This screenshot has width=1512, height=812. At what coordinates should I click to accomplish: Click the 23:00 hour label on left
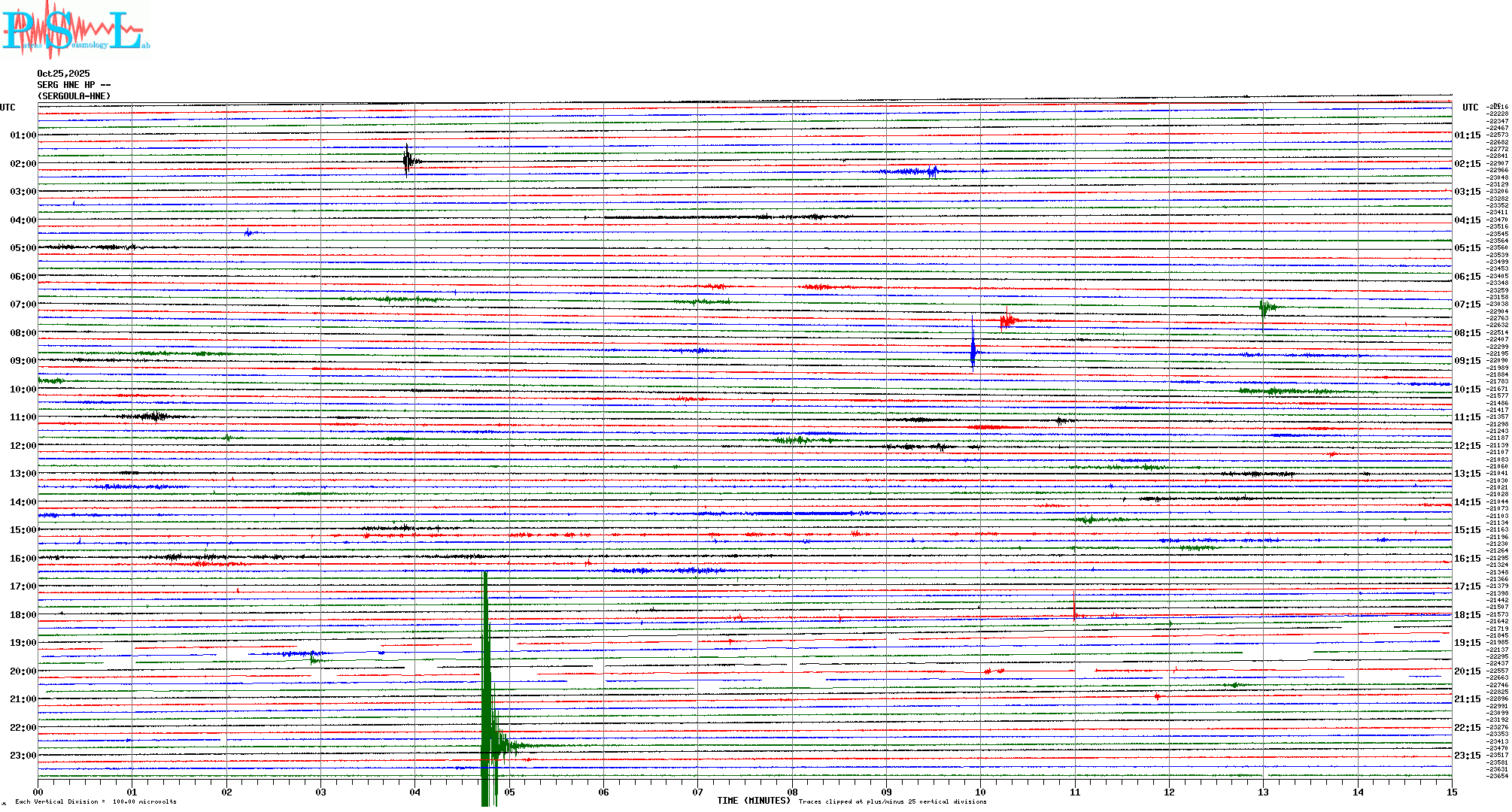23,756
